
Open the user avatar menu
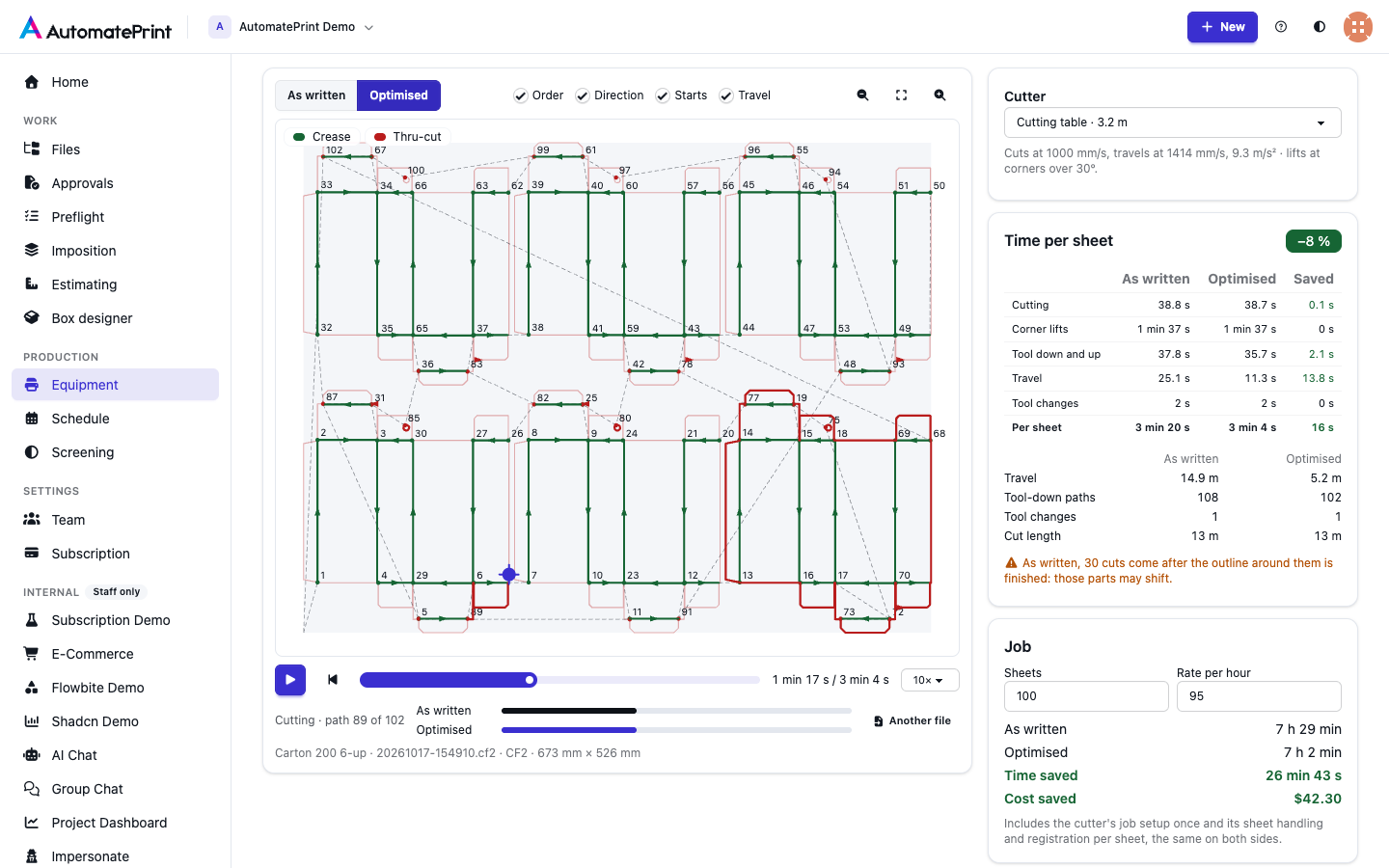click(x=1358, y=27)
